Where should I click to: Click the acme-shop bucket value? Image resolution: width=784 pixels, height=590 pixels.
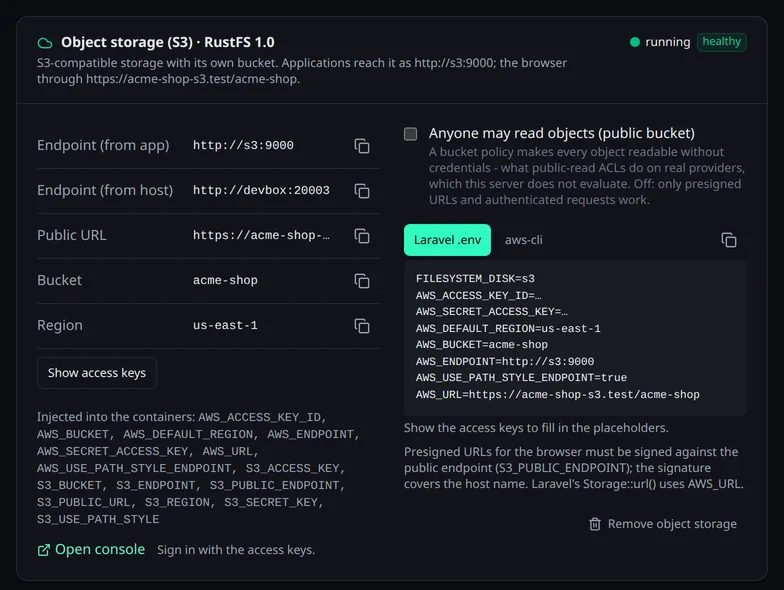point(225,280)
